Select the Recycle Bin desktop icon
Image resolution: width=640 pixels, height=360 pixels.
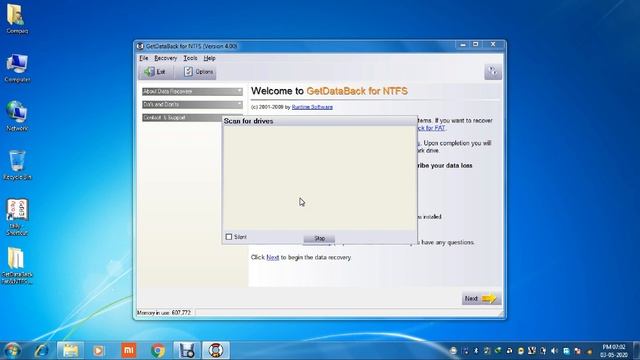(17, 165)
